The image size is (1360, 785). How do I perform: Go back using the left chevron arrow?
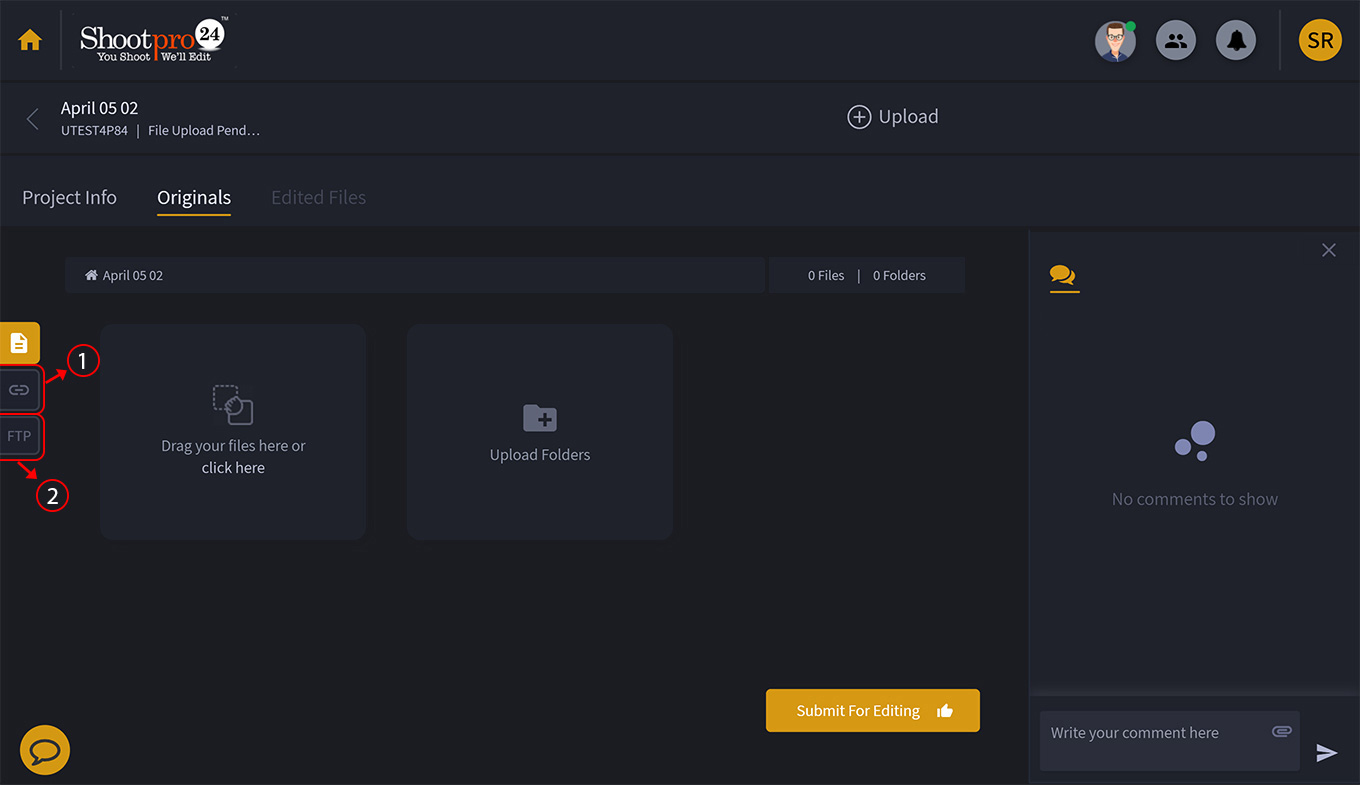click(32, 119)
